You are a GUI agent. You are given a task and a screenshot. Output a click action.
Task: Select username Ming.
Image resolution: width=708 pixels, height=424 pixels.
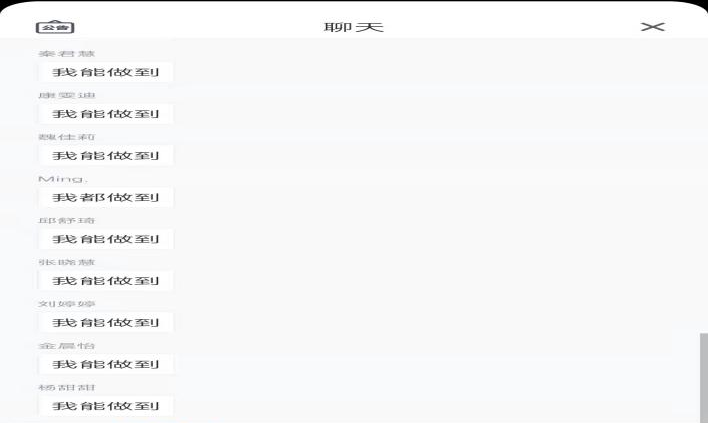(63, 179)
